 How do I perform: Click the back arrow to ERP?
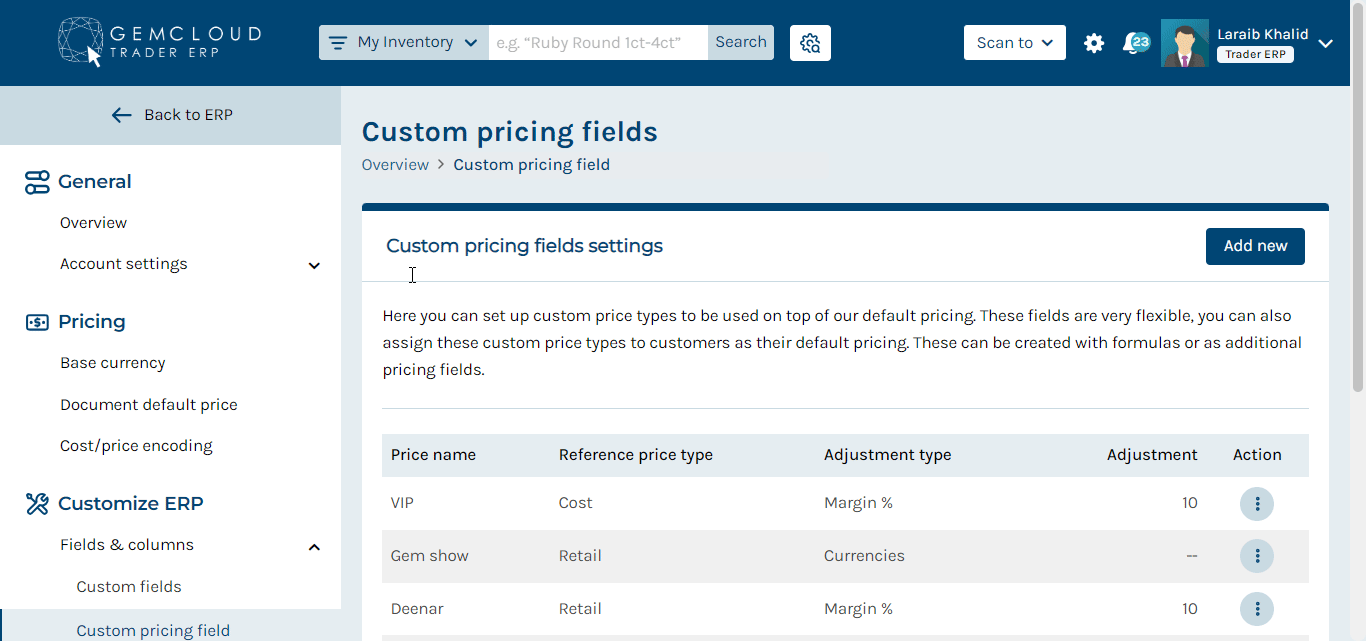(x=122, y=115)
